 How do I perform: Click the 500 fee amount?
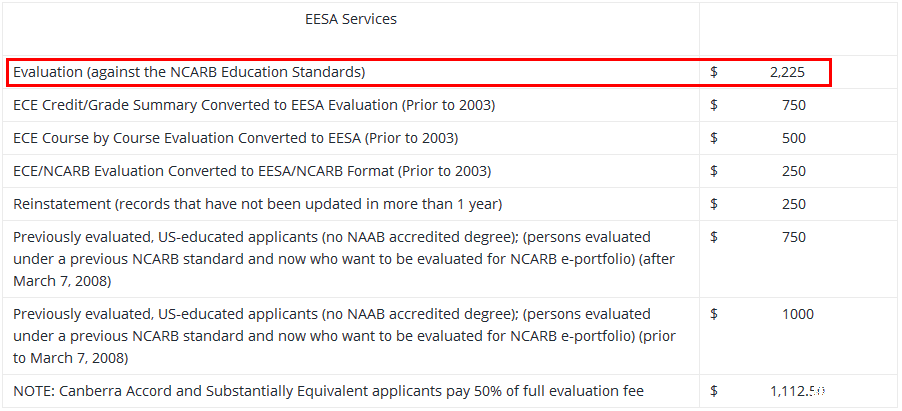794,138
